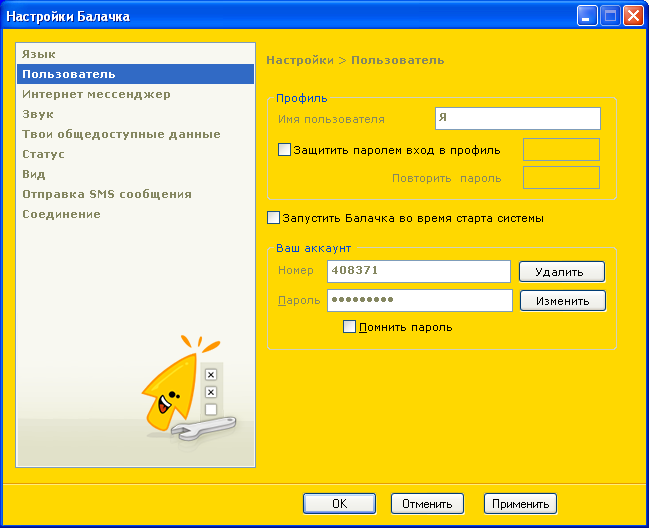Check the Помнить пароль checkbox

349,327
